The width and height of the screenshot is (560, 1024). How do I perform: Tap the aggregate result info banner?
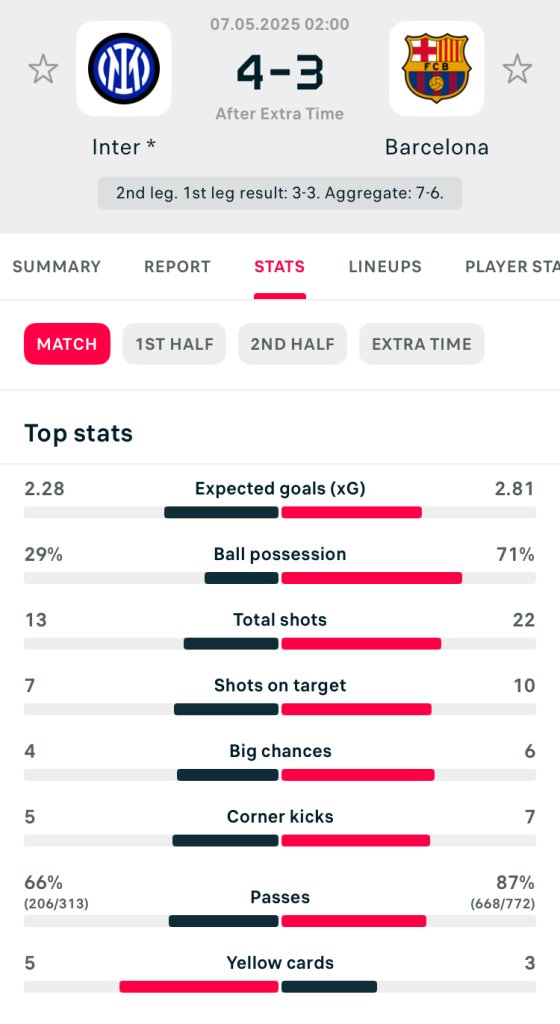coord(280,193)
